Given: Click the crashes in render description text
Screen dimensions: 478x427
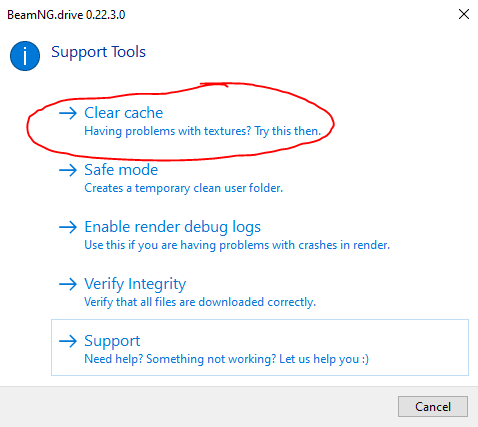Looking at the screenshot, I should (x=237, y=245).
